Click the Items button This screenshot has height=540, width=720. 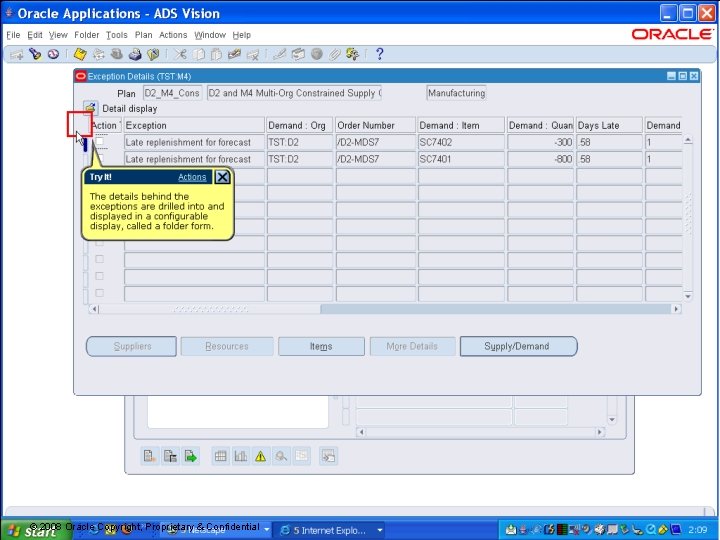(x=321, y=346)
